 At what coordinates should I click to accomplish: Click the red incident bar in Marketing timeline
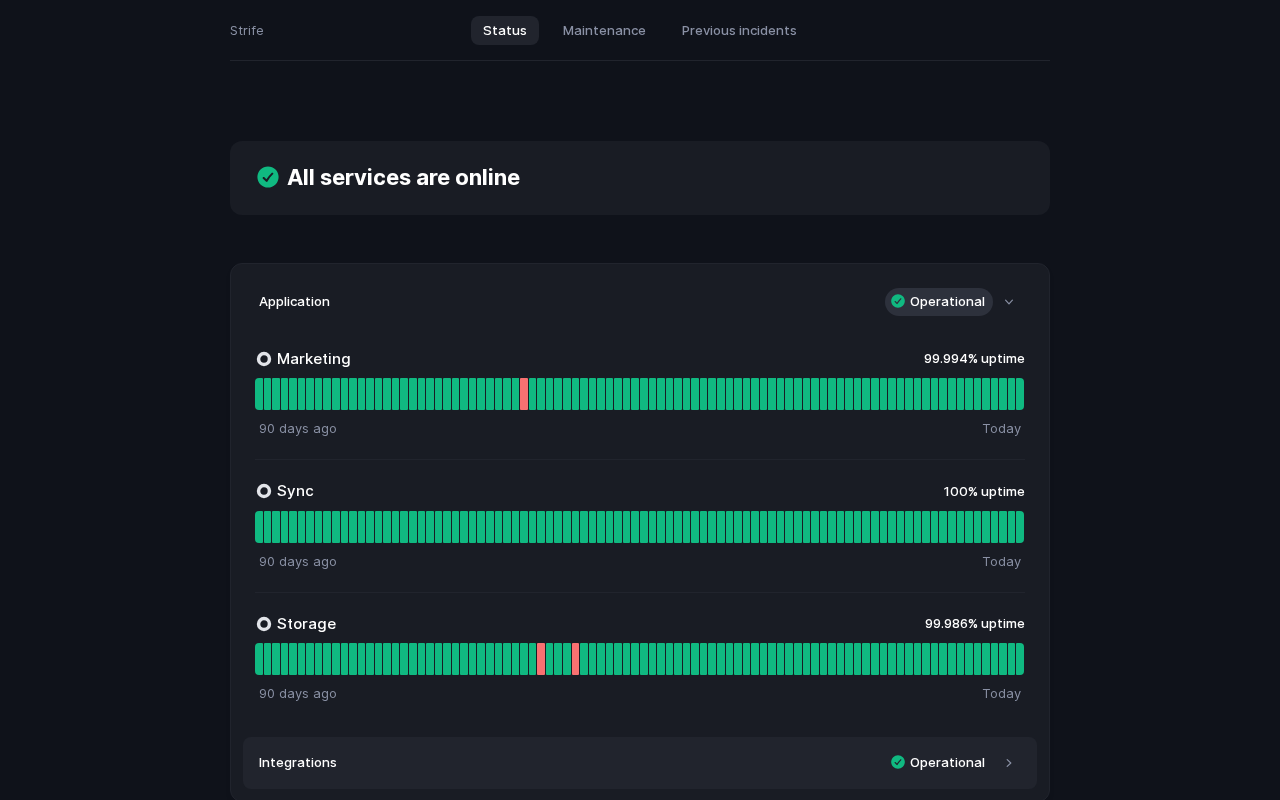click(524, 394)
